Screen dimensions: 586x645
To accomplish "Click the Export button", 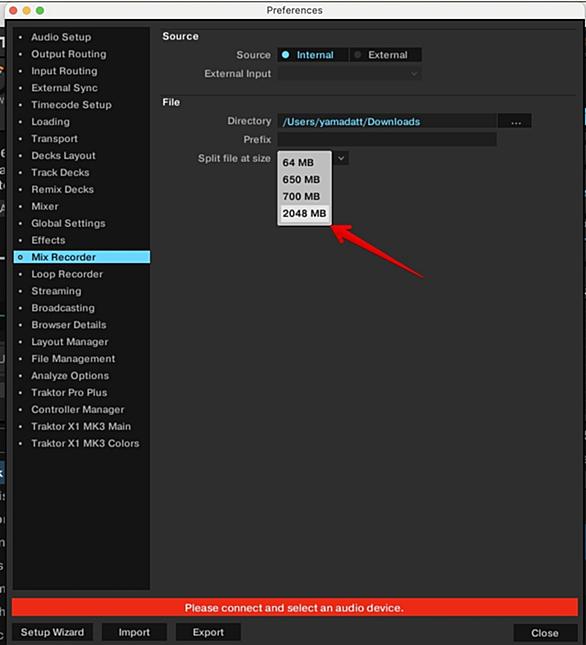I will tap(208, 632).
